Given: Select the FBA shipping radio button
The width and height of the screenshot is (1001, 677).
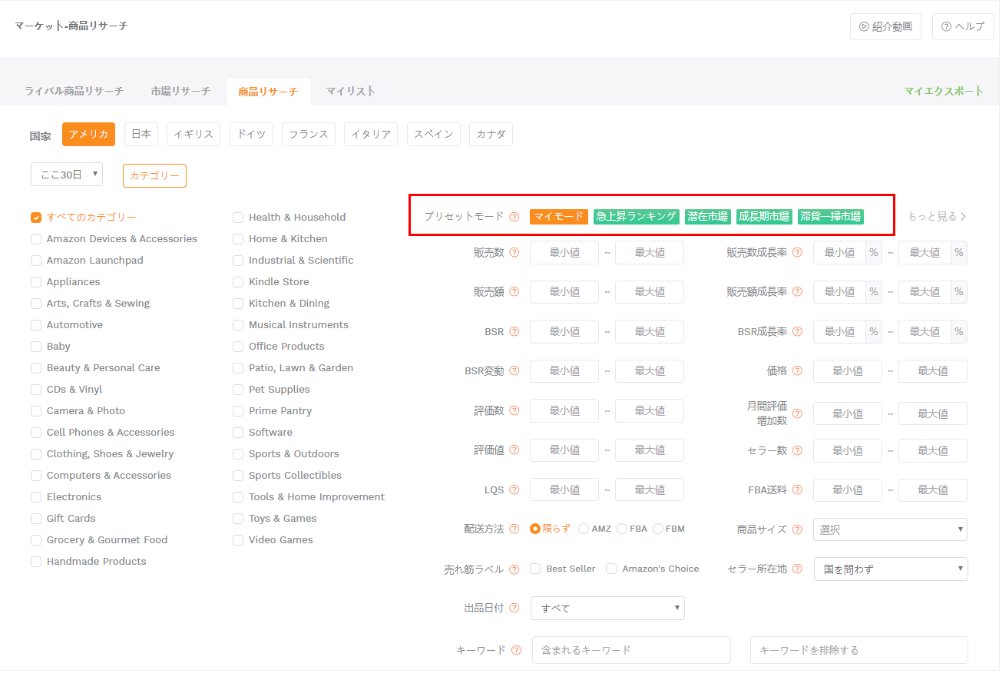Looking at the screenshot, I should tap(622, 529).
